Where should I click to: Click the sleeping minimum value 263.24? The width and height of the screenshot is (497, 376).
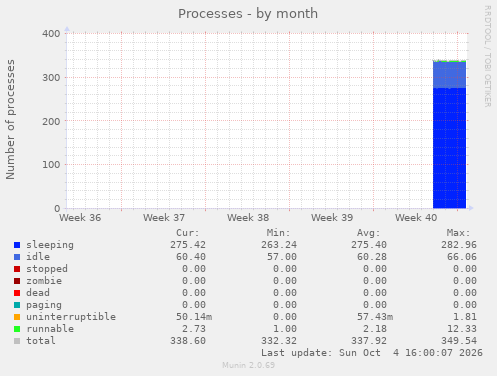(279, 245)
